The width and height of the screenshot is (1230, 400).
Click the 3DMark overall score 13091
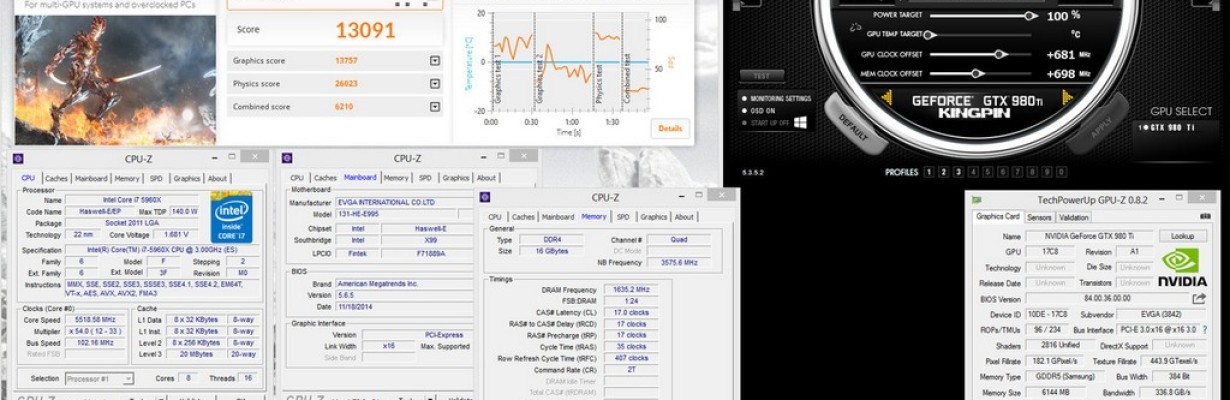point(365,30)
